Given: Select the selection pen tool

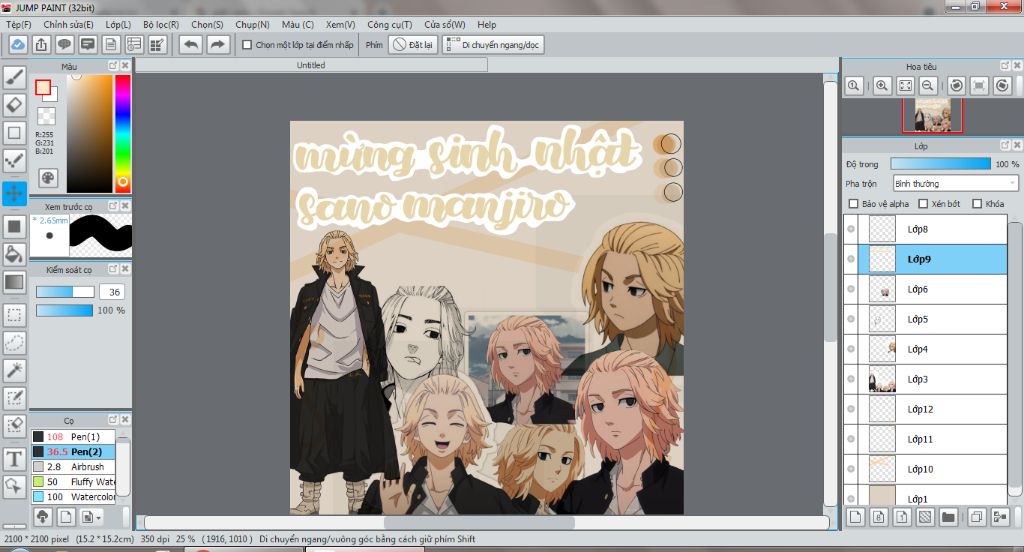Looking at the screenshot, I should (14, 398).
